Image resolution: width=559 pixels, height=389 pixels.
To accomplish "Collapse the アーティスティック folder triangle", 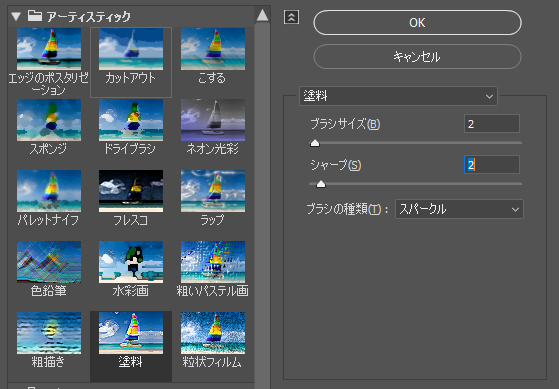I will click(x=16, y=16).
